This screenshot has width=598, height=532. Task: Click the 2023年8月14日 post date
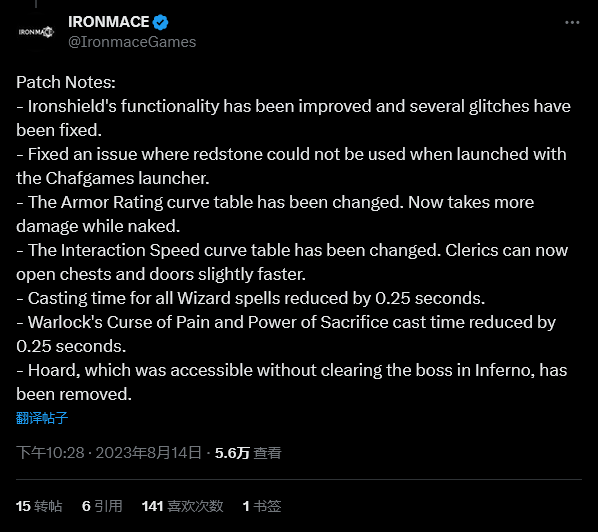[148, 453]
